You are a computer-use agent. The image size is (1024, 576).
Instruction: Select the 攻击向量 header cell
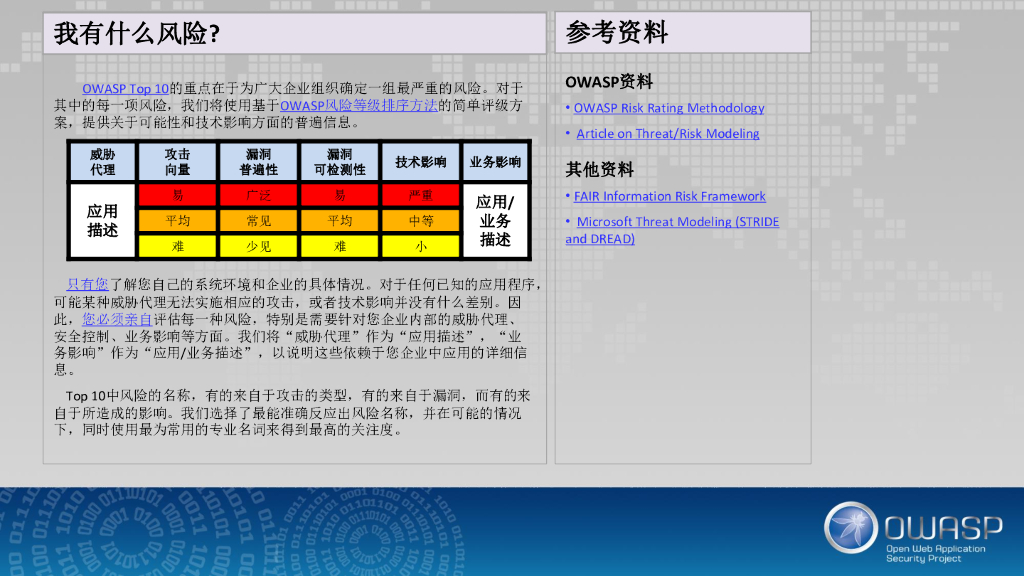coord(177,162)
